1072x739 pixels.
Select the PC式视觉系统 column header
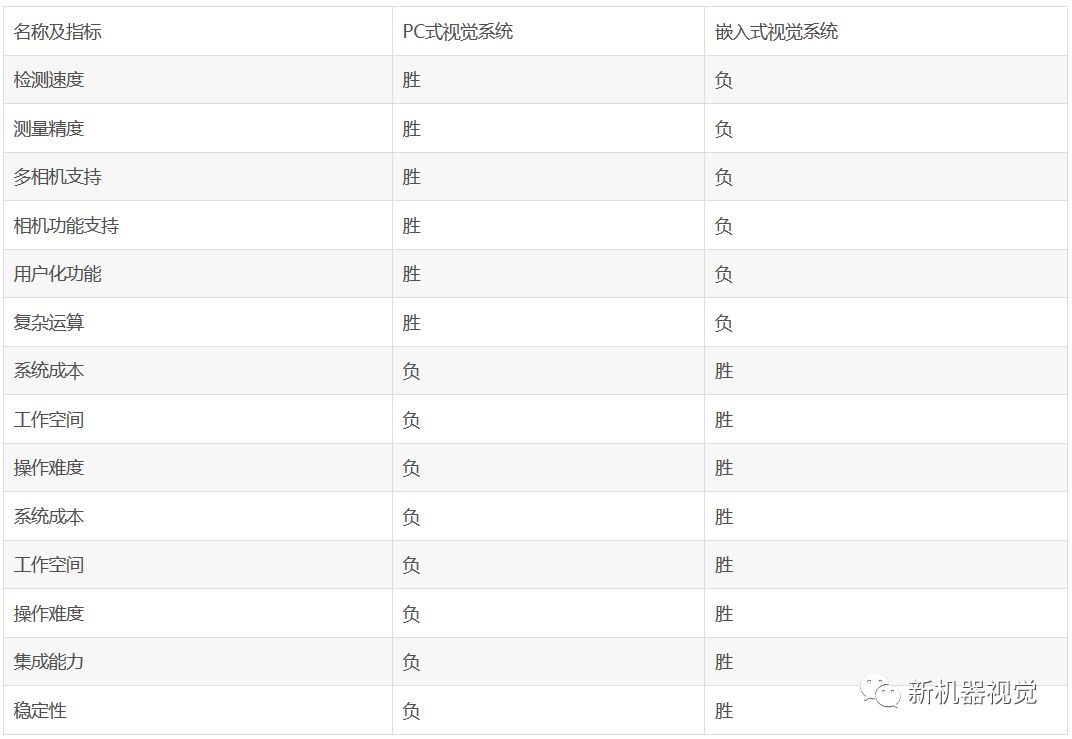[458, 32]
